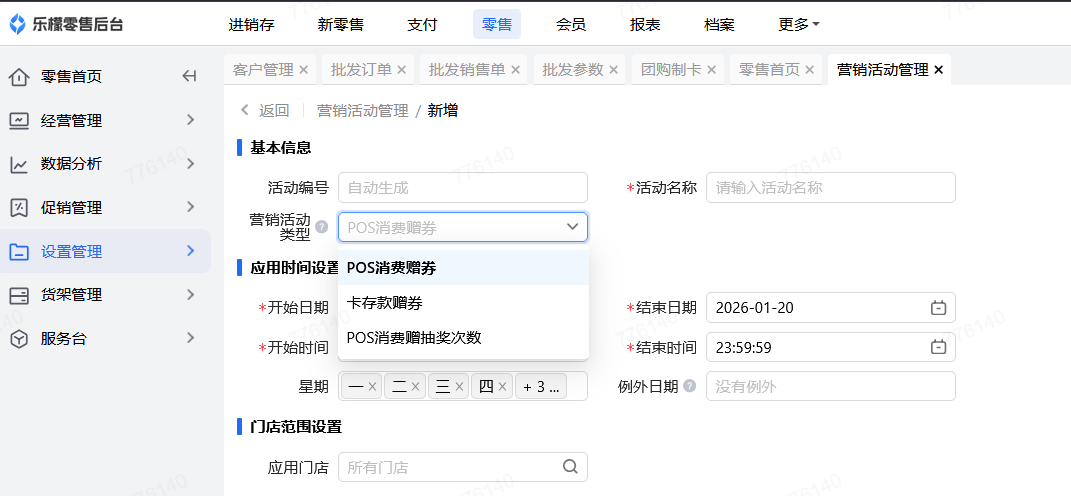Expand the 促销管理 sidebar menu
Image resolution: width=1071 pixels, height=496 pixels.
191,207
